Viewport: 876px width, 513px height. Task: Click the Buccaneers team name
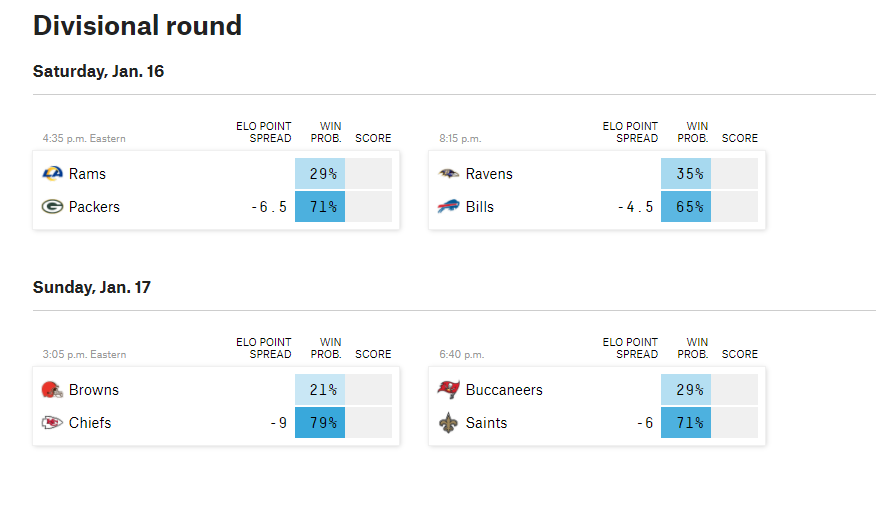coord(504,390)
